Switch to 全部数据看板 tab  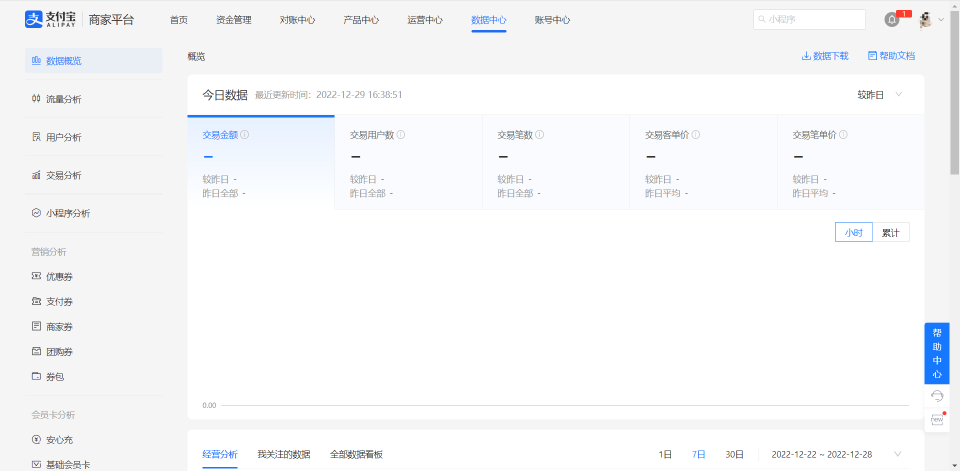pos(356,454)
